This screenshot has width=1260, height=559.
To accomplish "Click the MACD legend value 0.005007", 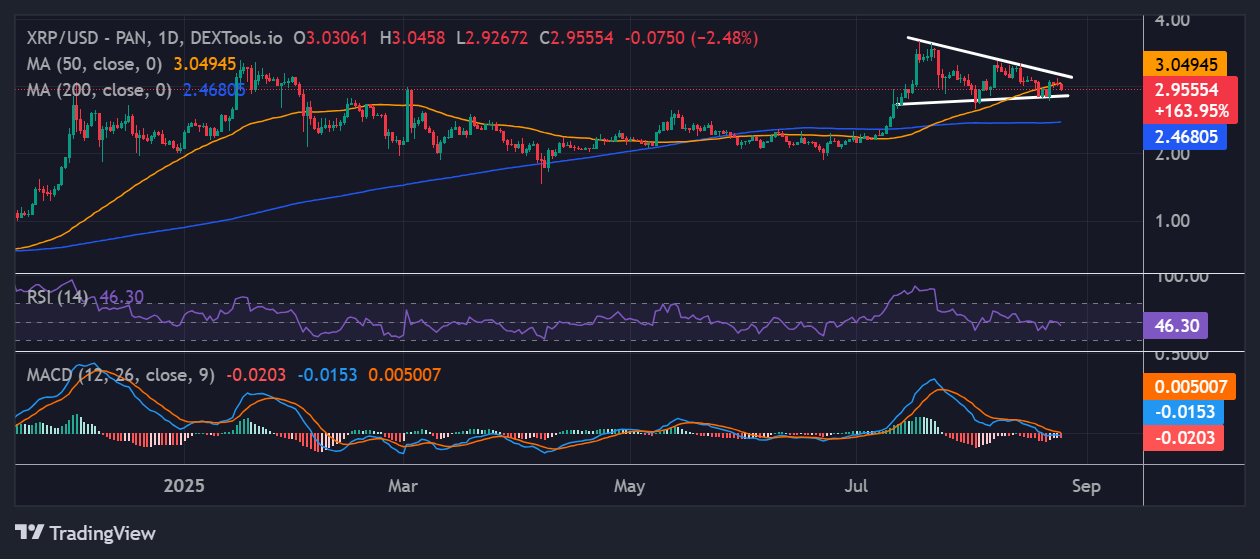I will tap(404, 375).
